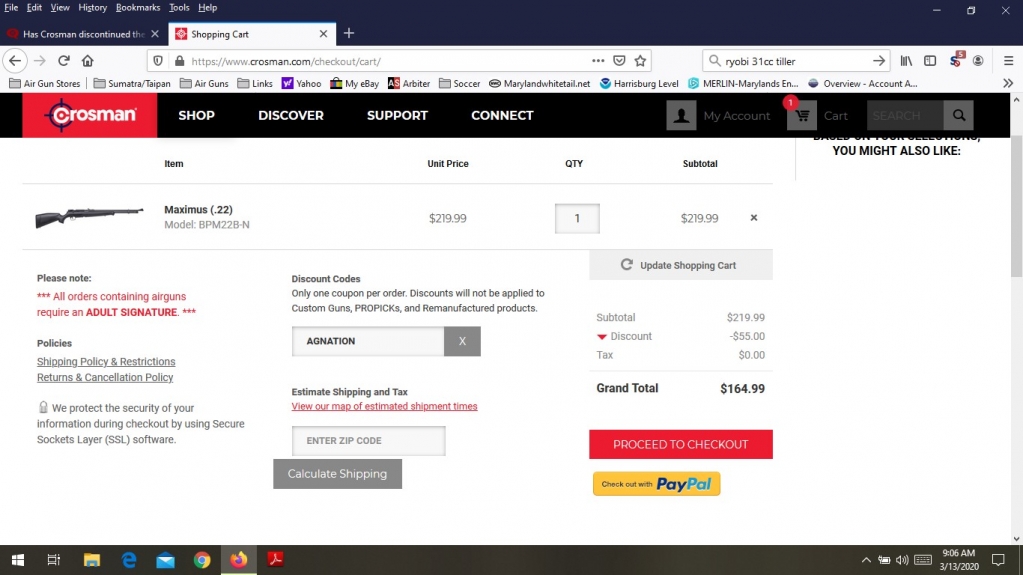Open Maximus (.22) product title
The height and width of the screenshot is (575, 1023).
pyautogui.click(x=198, y=210)
